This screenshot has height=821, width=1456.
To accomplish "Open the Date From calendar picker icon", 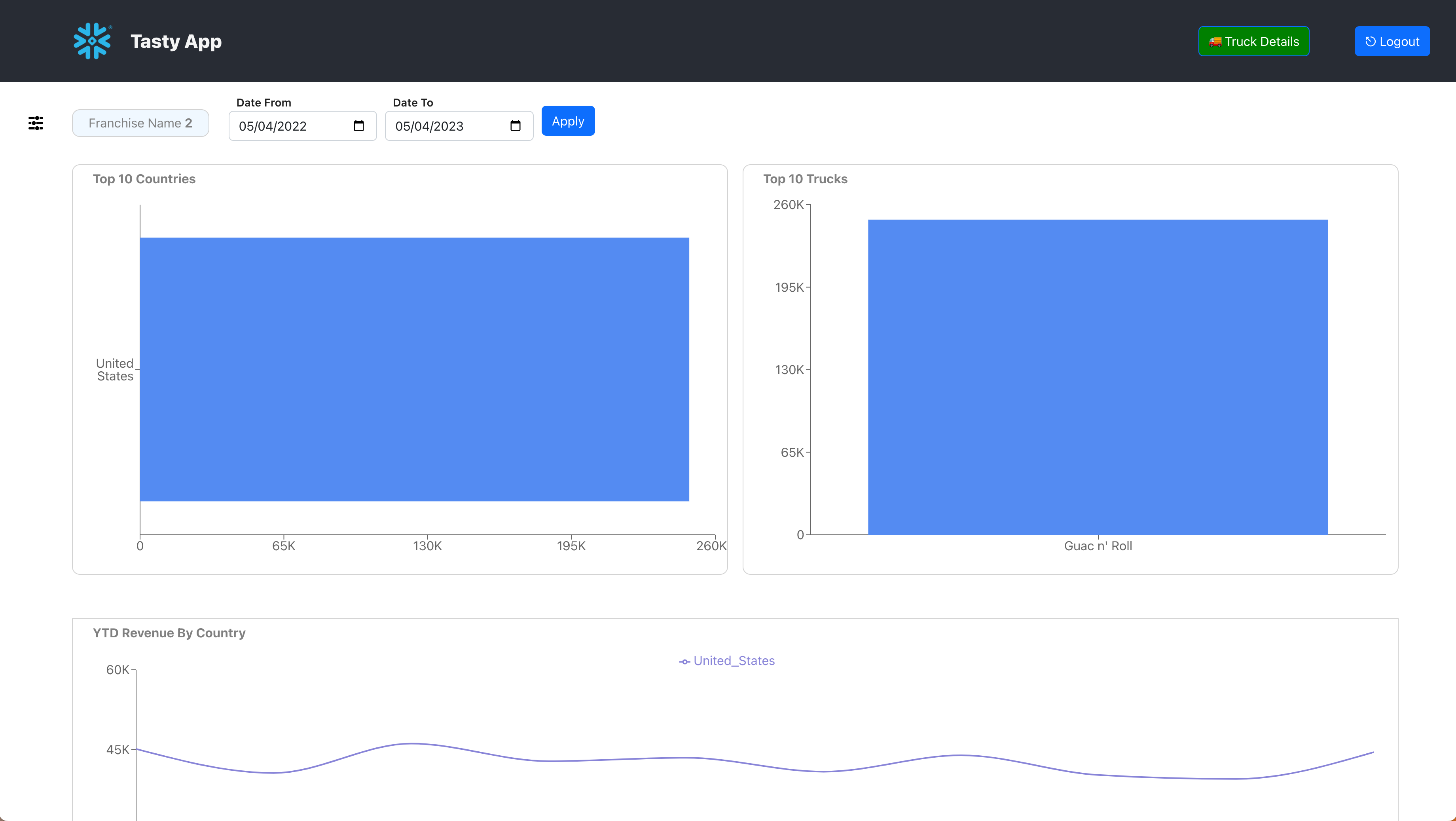I will tap(358, 125).
